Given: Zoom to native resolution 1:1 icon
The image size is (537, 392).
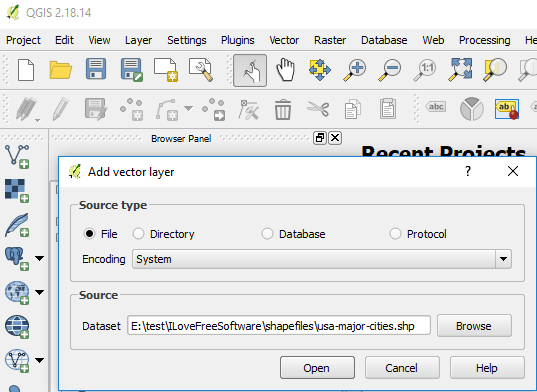Looking at the screenshot, I should pyautogui.click(x=425, y=70).
